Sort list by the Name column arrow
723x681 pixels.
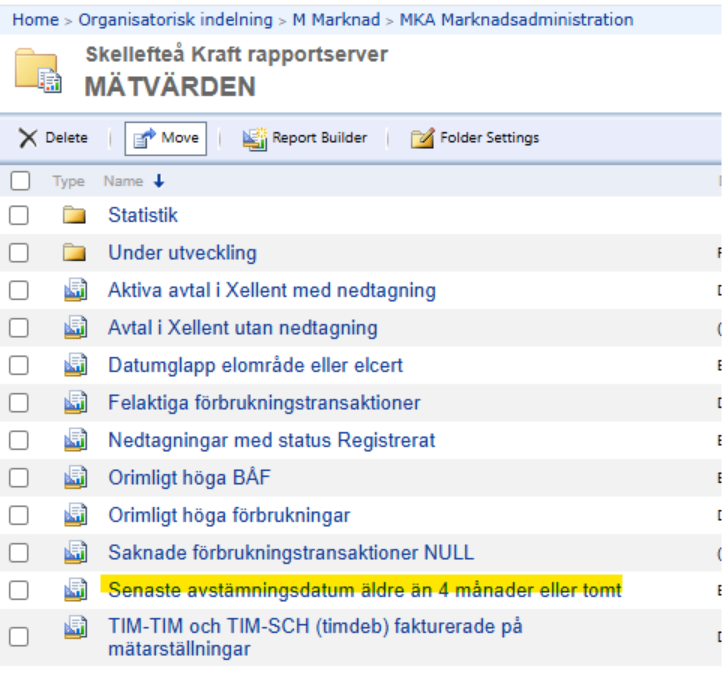(158, 182)
